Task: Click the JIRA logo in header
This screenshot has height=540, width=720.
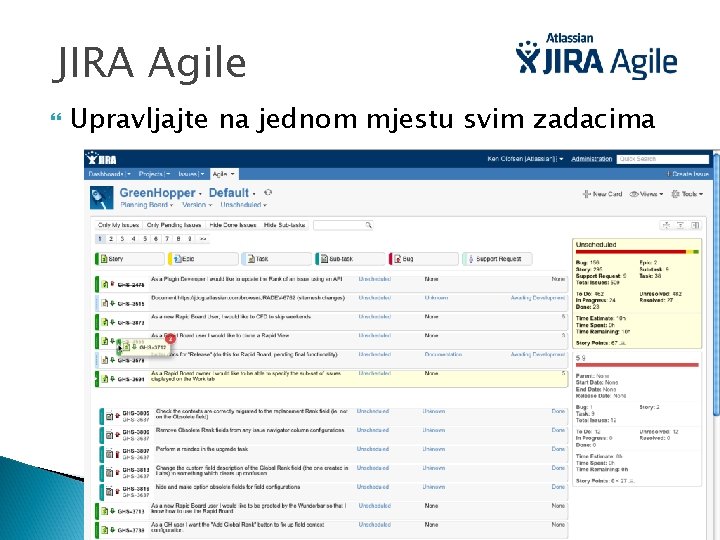Action: 101,158
